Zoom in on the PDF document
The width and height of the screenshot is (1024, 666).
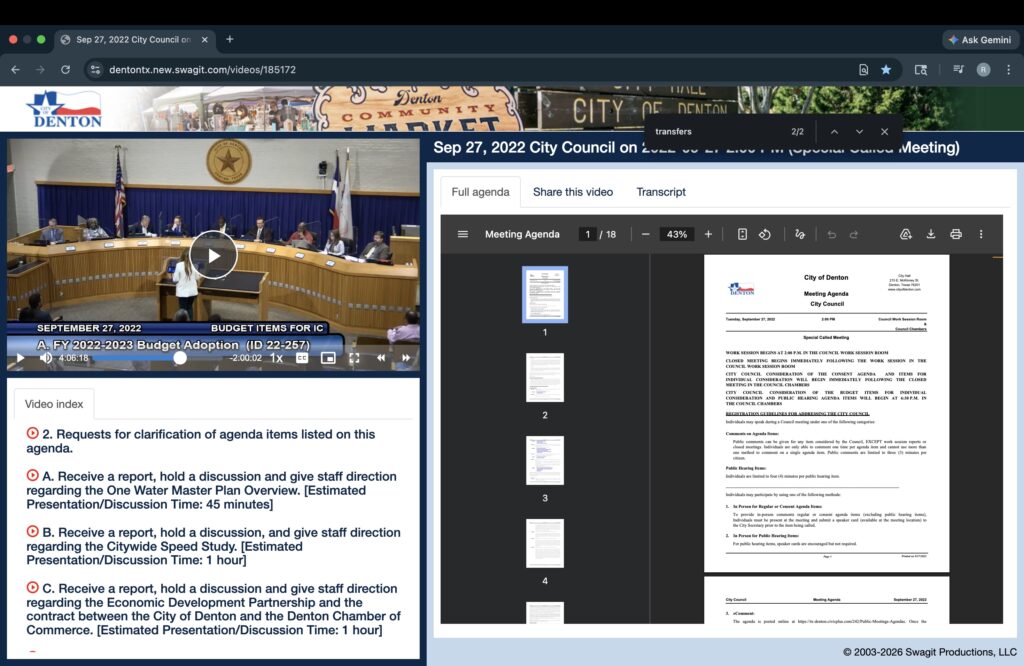708,234
